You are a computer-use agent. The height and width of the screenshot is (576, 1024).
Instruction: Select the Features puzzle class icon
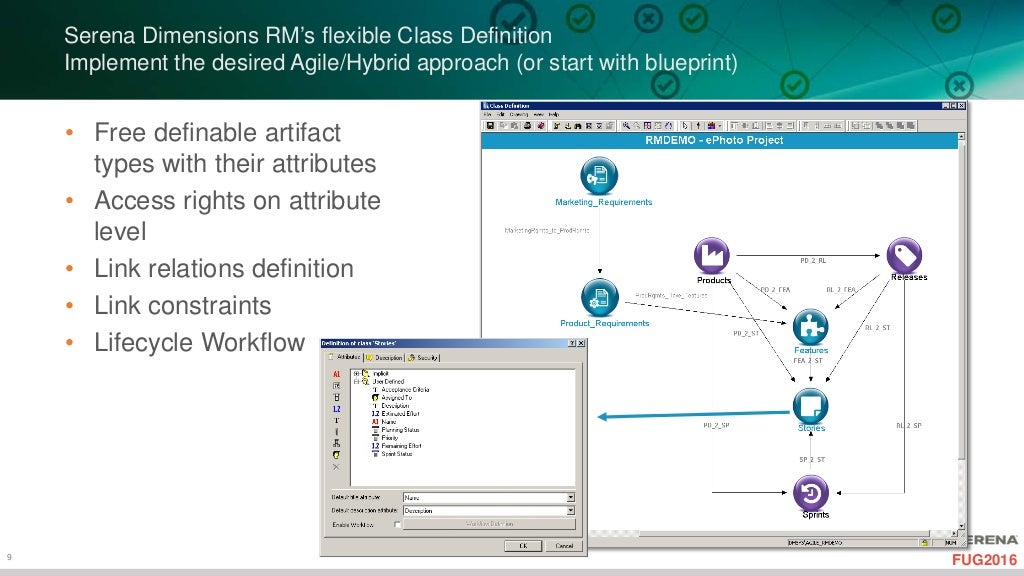[x=810, y=327]
